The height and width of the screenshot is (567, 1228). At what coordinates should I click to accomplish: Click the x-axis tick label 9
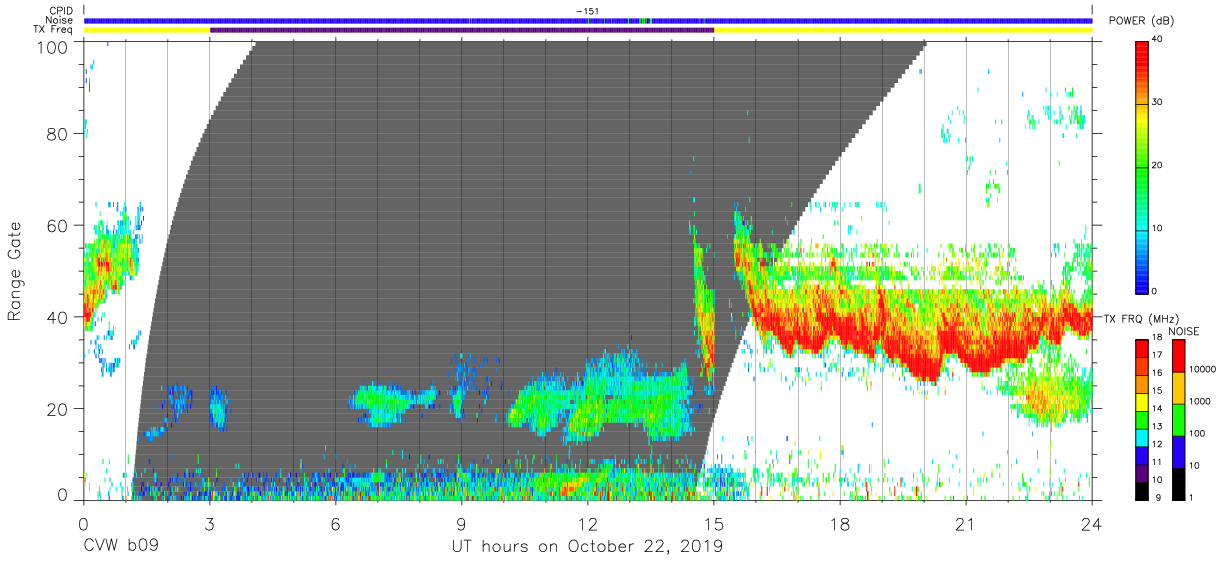(x=461, y=524)
